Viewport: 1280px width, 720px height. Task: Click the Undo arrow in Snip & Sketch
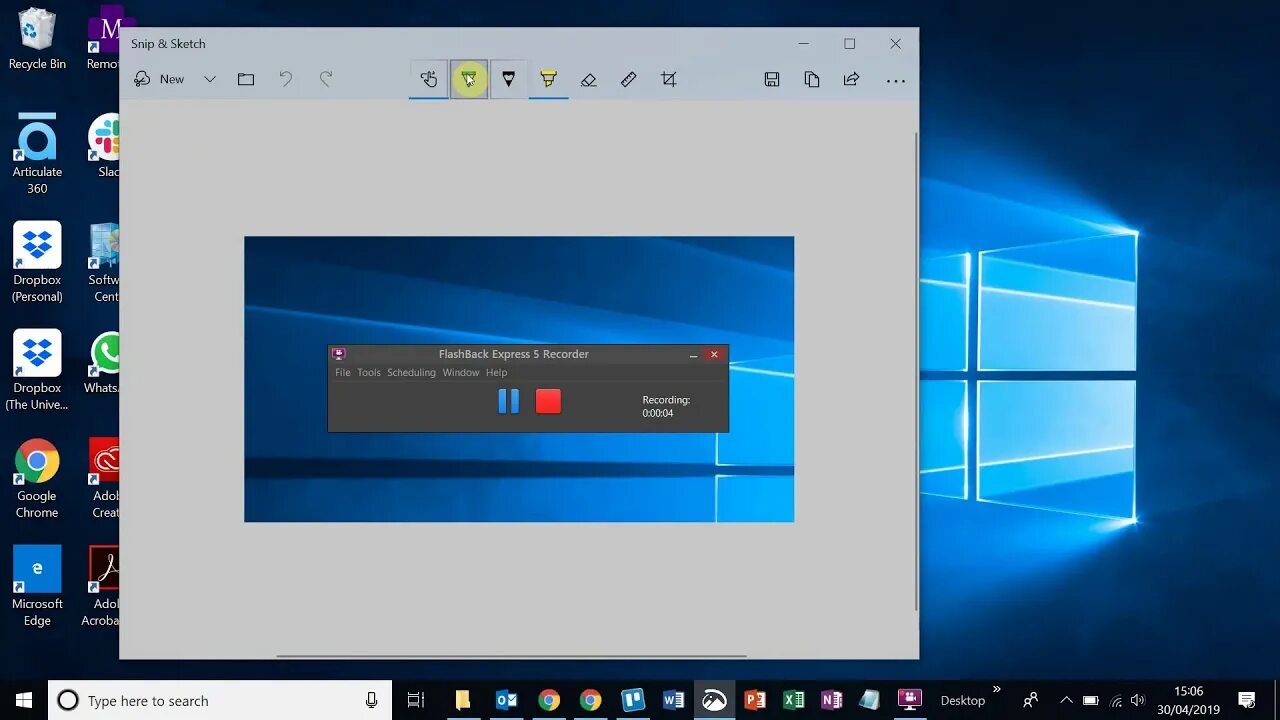point(286,79)
